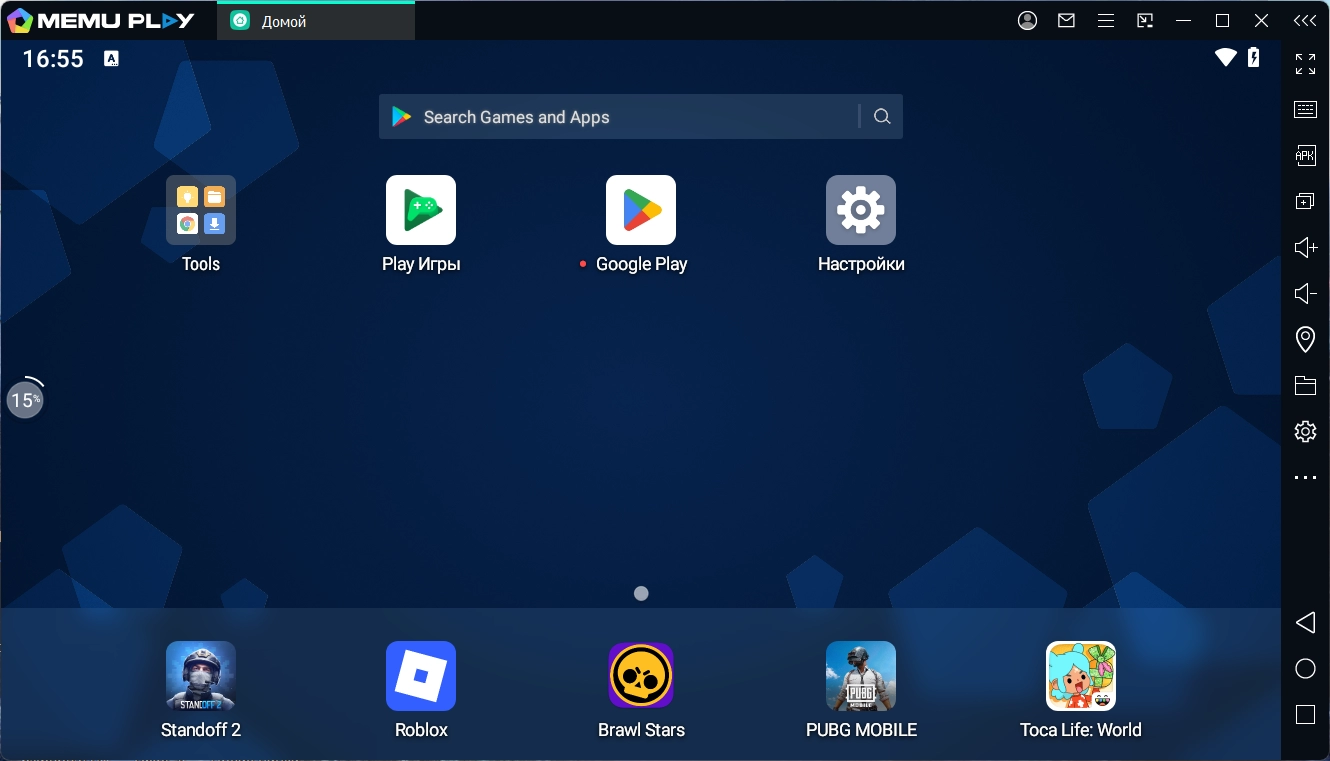Decrease volume with the sidebar speaker minus
Image resolution: width=1330 pixels, height=761 pixels.
coord(1305,293)
